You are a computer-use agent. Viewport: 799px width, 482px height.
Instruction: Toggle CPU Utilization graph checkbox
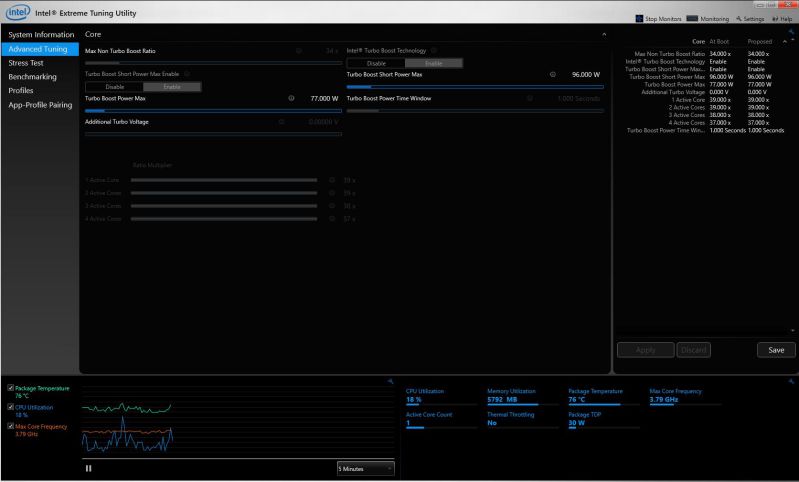[11, 407]
